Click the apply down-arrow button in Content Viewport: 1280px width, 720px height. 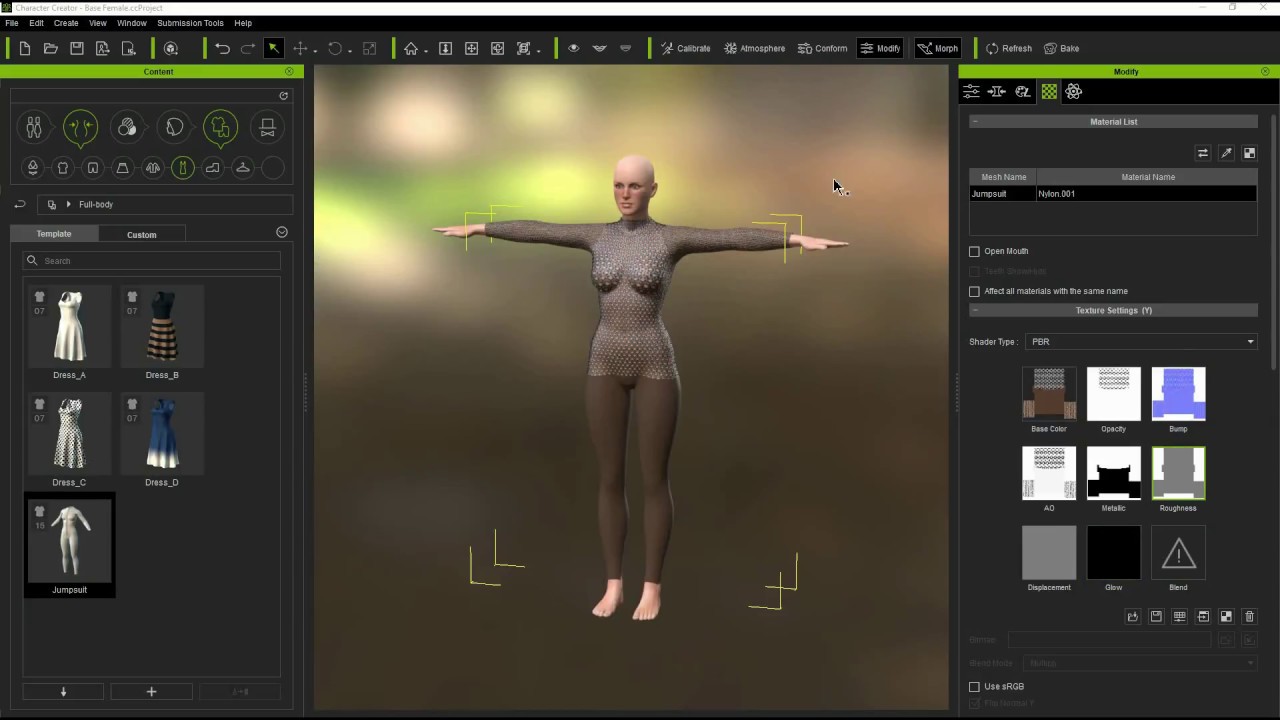(x=63, y=691)
